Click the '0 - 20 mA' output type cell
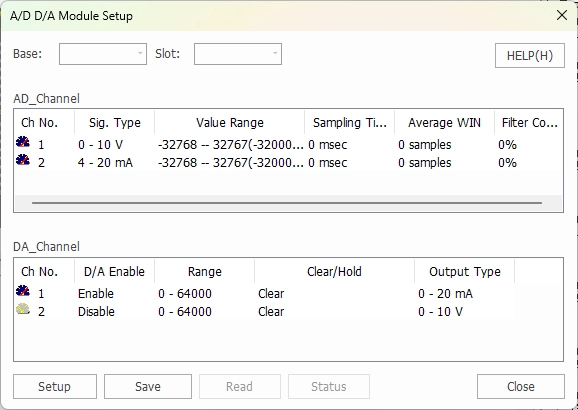 (445, 293)
